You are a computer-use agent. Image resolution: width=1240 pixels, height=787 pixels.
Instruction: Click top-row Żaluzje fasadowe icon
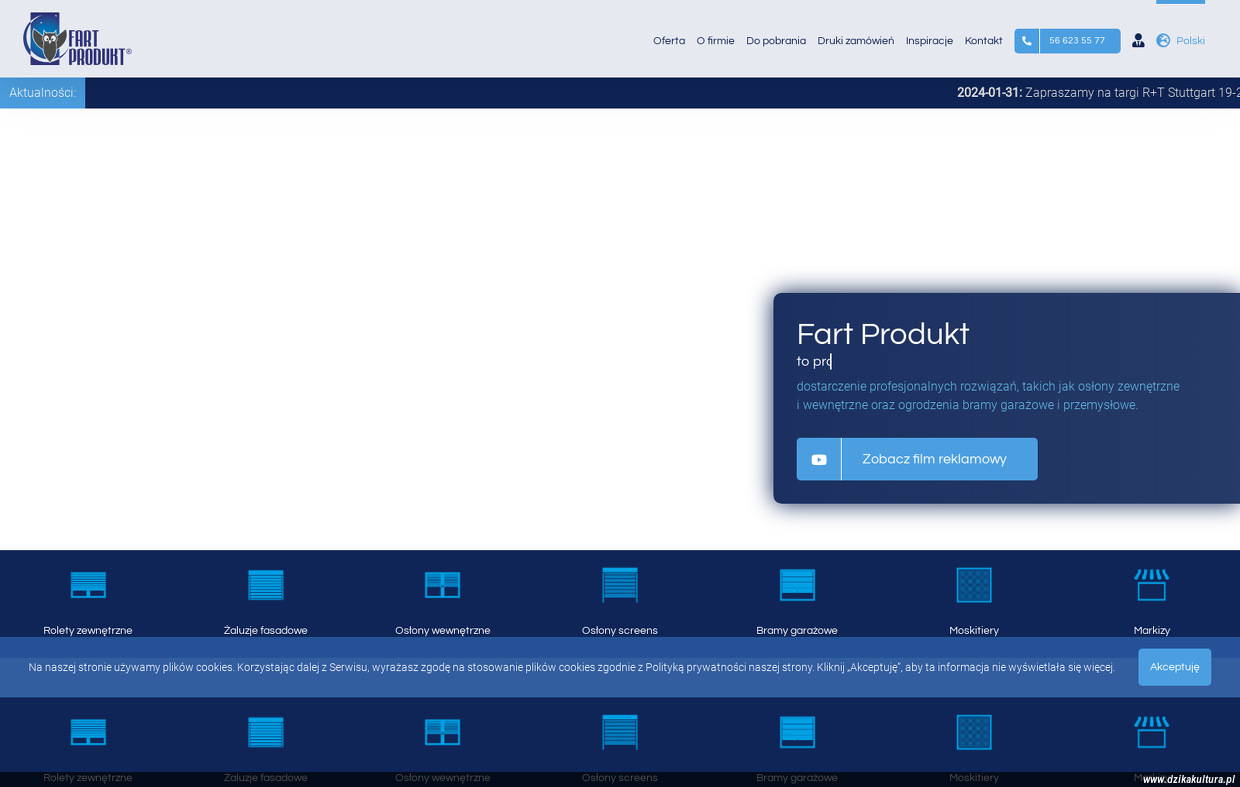(x=266, y=585)
